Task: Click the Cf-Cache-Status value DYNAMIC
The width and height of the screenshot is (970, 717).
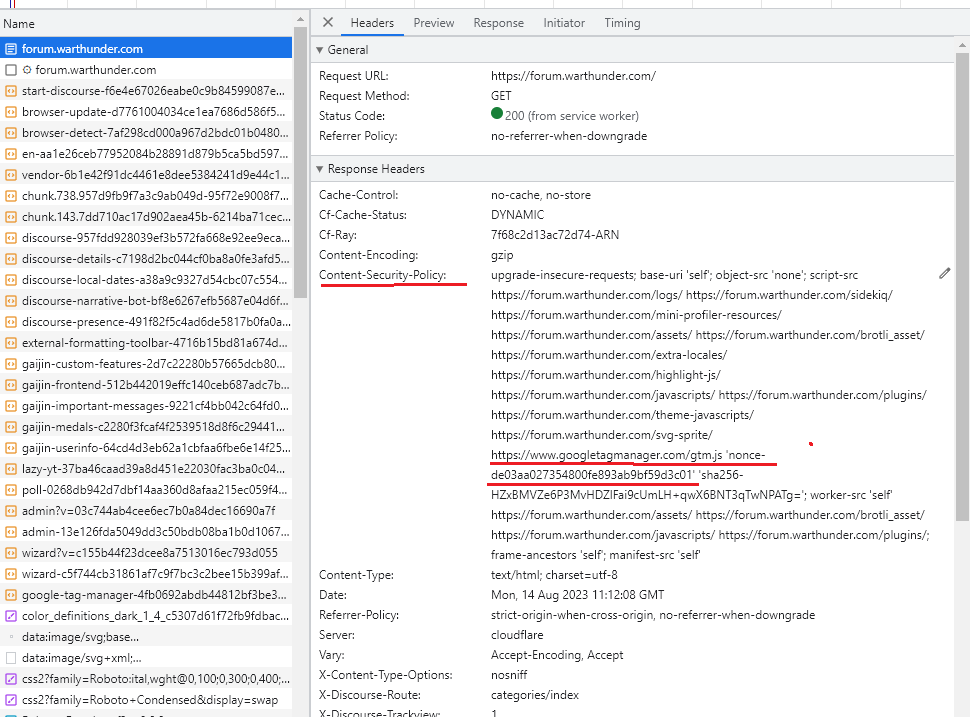Action: tap(518, 215)
